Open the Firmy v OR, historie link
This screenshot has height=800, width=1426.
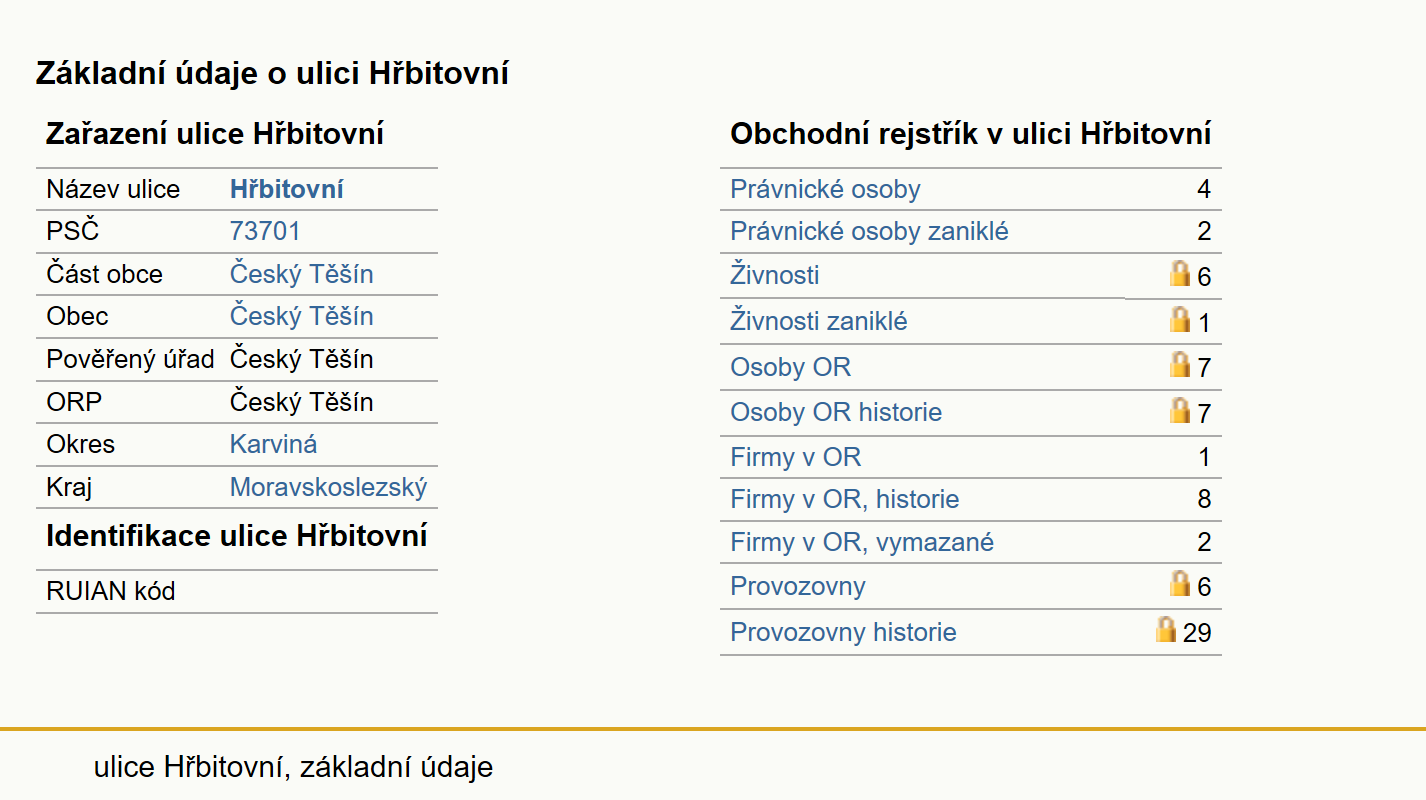click(845, 499)
